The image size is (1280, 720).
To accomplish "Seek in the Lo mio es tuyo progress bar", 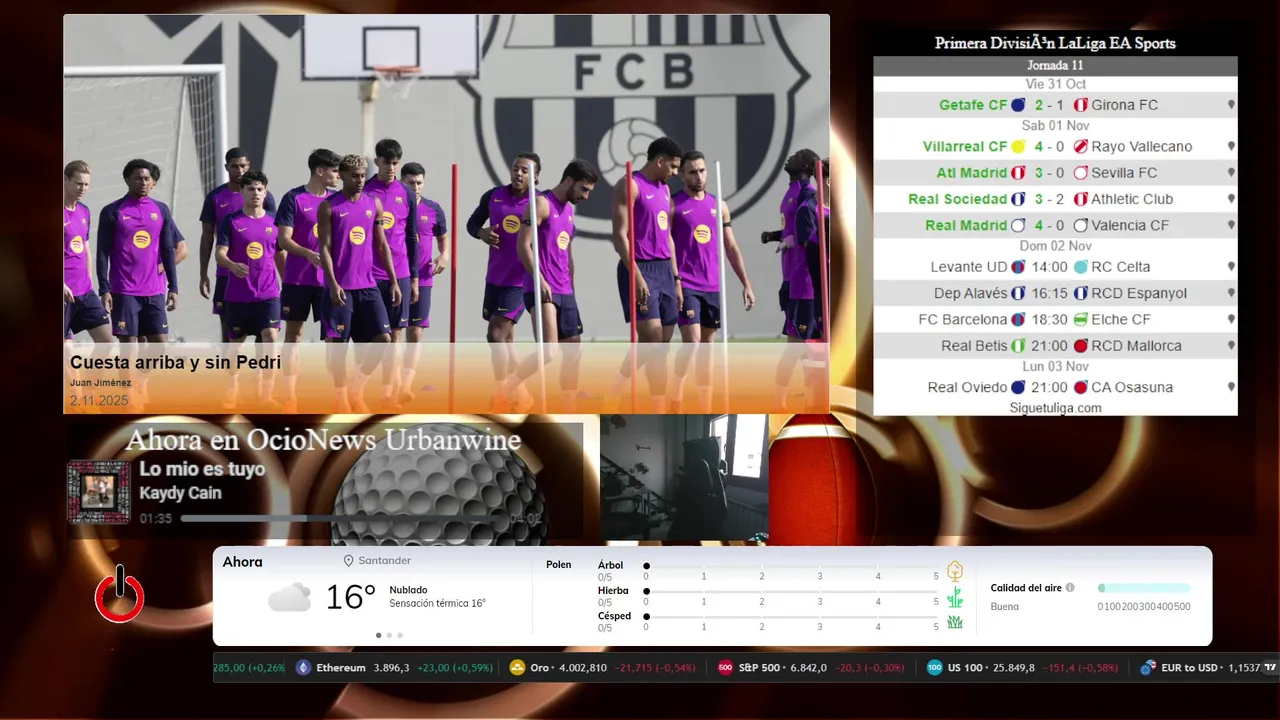I will (343, 519).
